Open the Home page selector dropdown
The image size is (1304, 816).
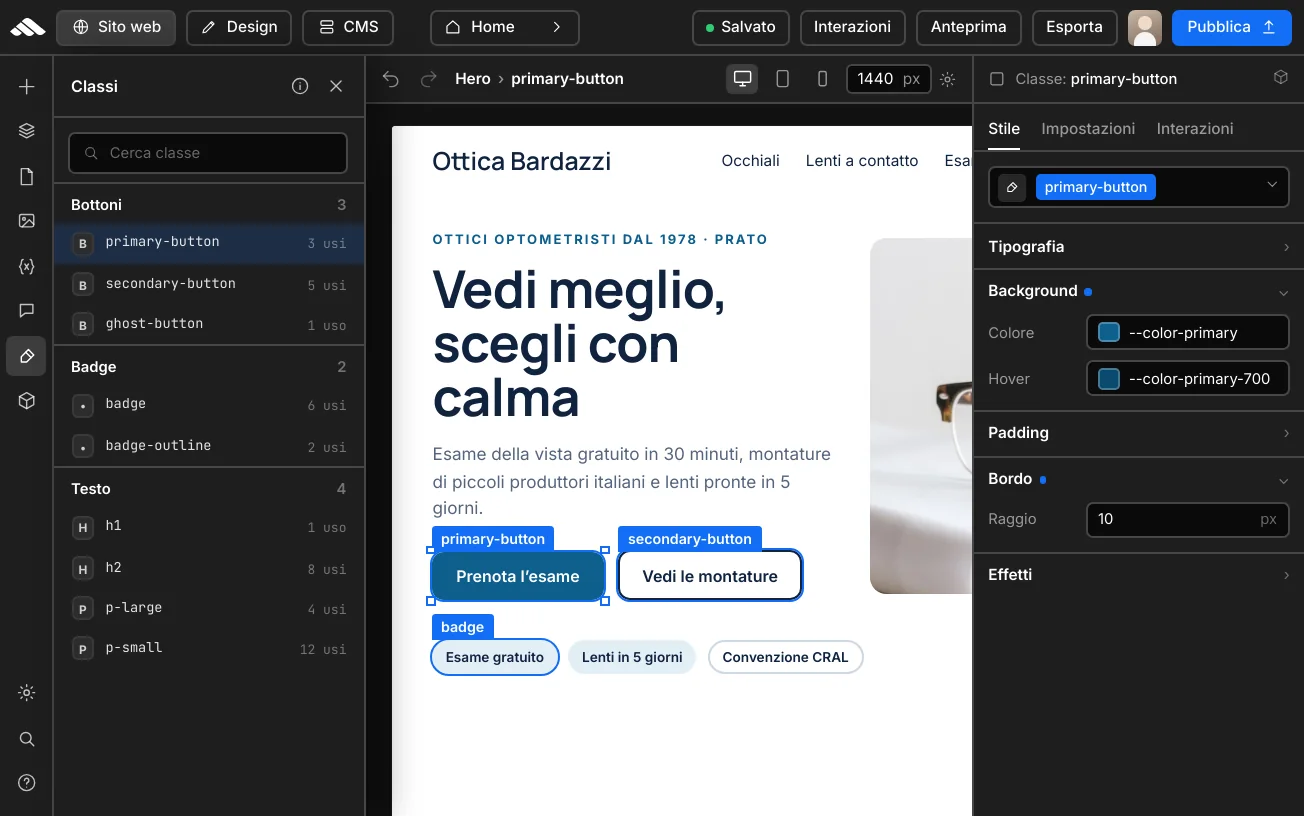click(505, 27)
